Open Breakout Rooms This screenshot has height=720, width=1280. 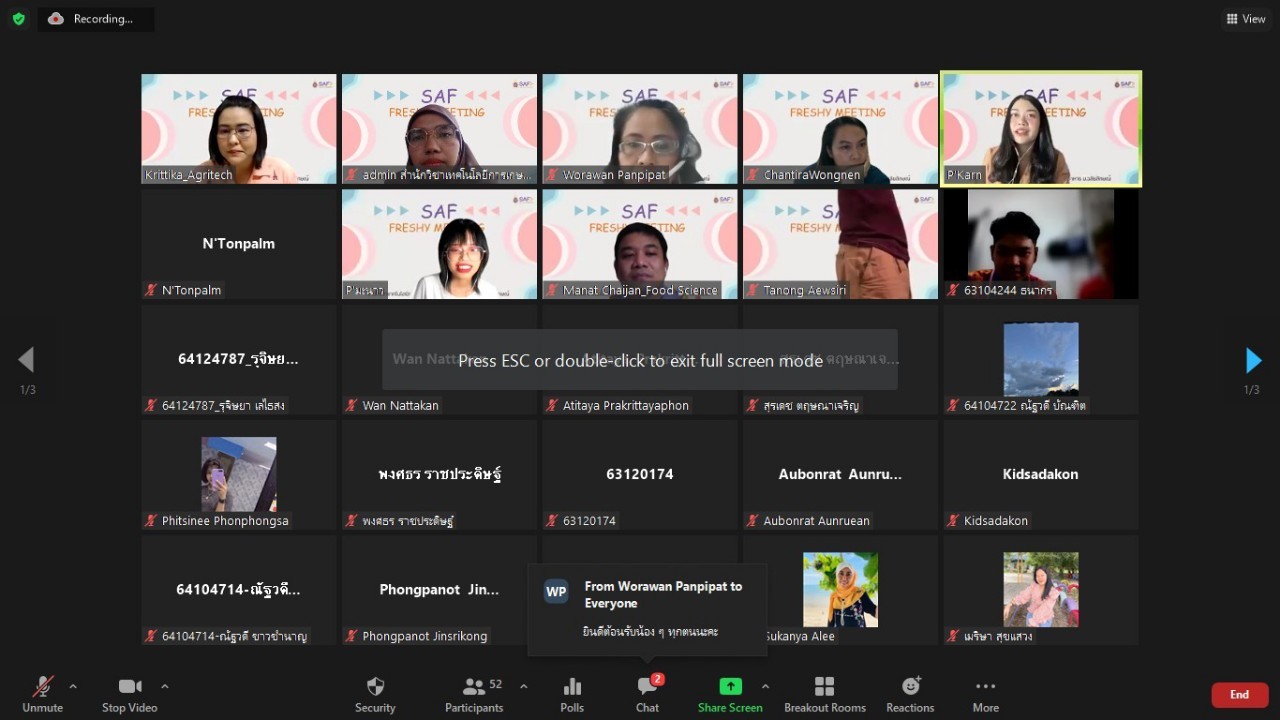click(824, 694)
